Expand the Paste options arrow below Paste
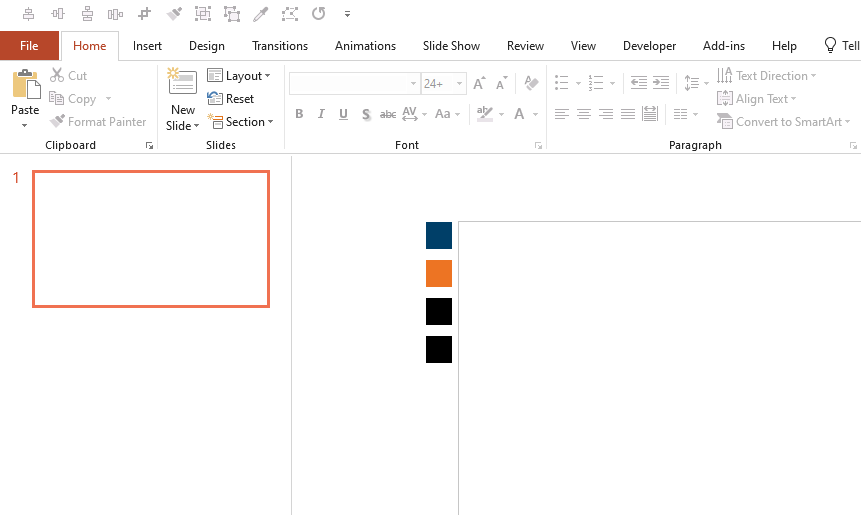The image size is (861, 515). point(24,126)
